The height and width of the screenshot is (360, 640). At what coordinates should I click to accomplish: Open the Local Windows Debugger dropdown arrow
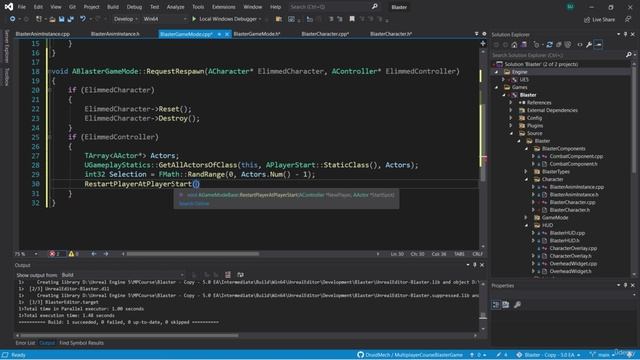point(260,19)
